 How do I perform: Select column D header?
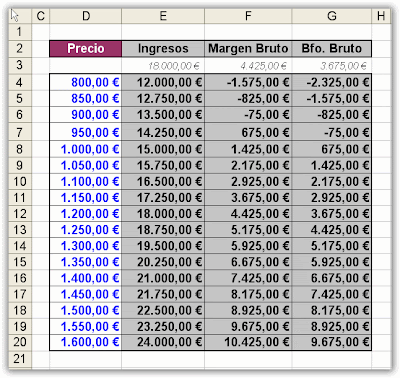click(86, 16)
